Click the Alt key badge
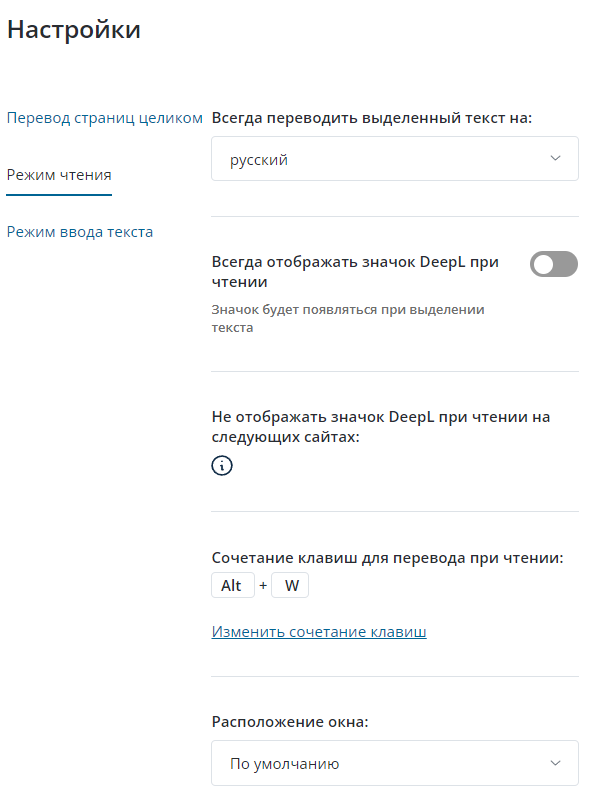Screen dimensions: 603x802 click(233, 586)
